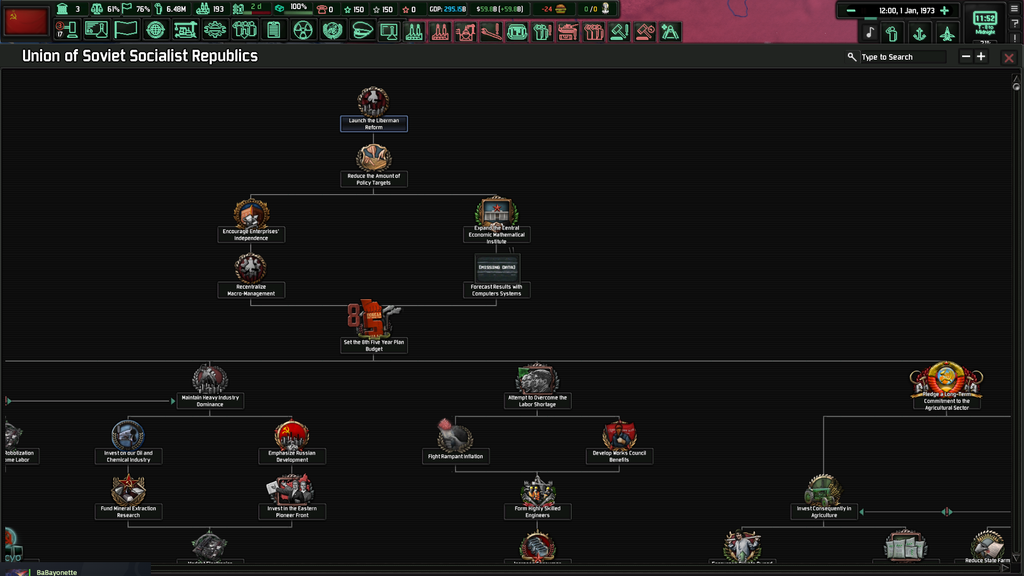Click the Union of Soviet Socialist Republics title

pyautogui.click(x=140, y=56)
